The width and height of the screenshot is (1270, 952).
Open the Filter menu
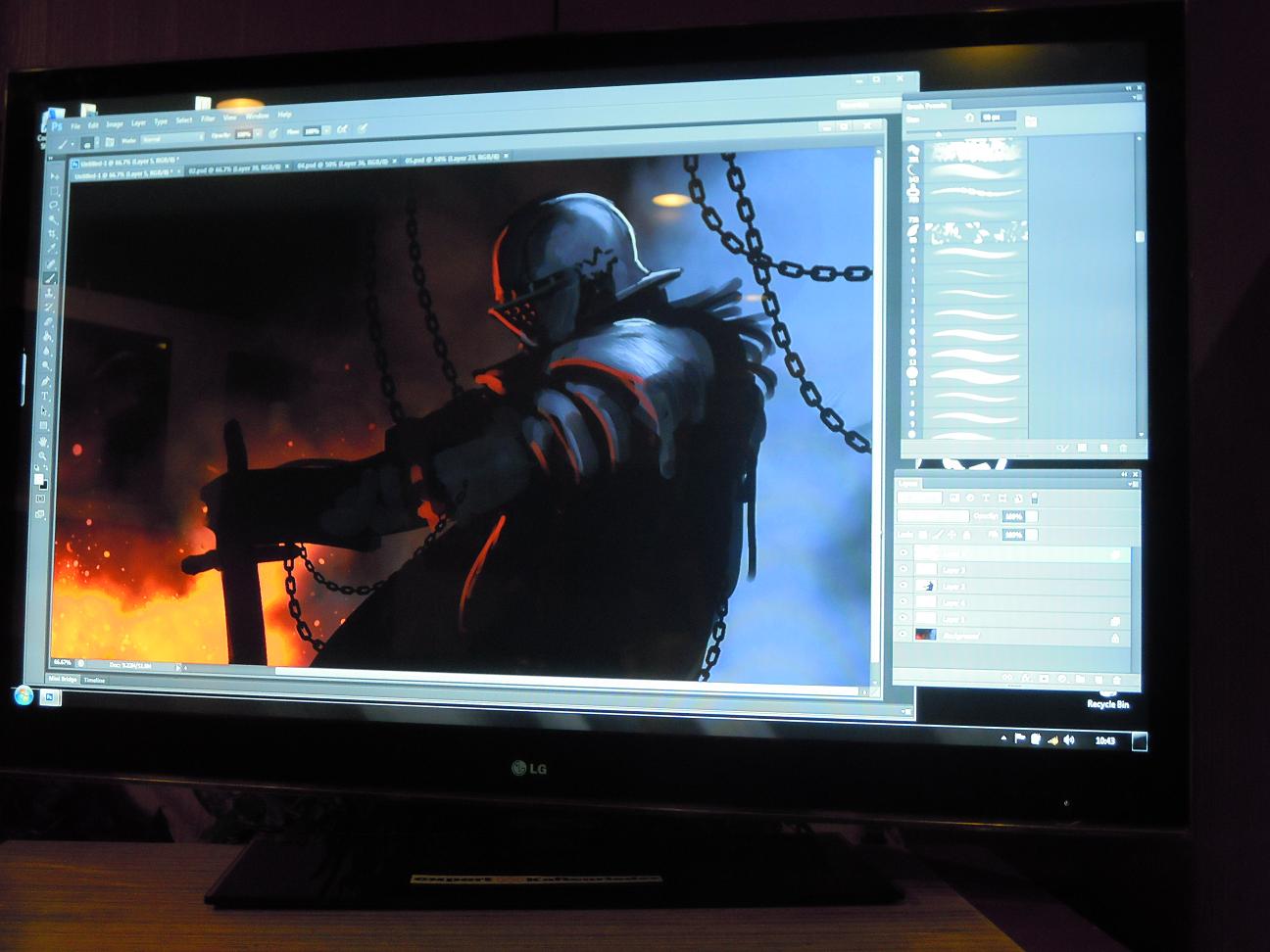tap(208, 119)
